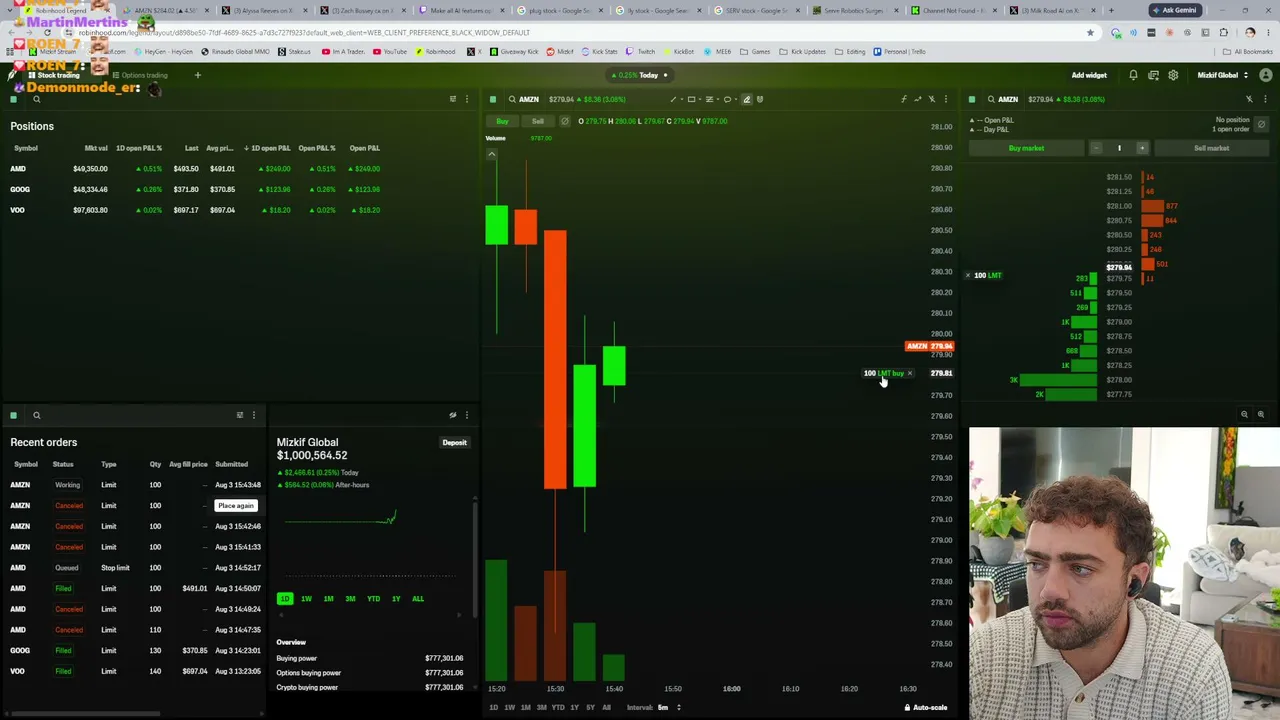Image resolution: width=1280 pixels, height=720 pixels.
Task: Click the layout icon next to the bell
Action: click(x=1153, y=75)
